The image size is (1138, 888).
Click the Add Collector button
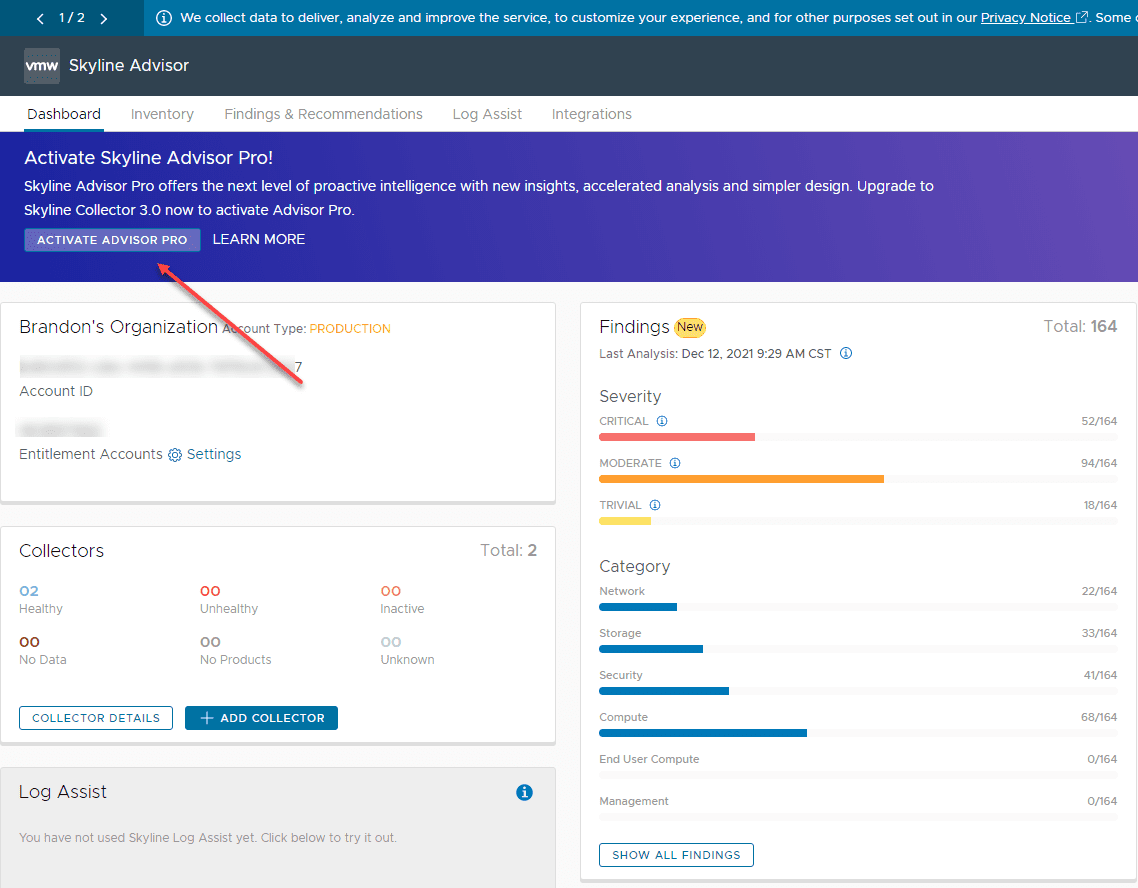click(x=261, y=718)
